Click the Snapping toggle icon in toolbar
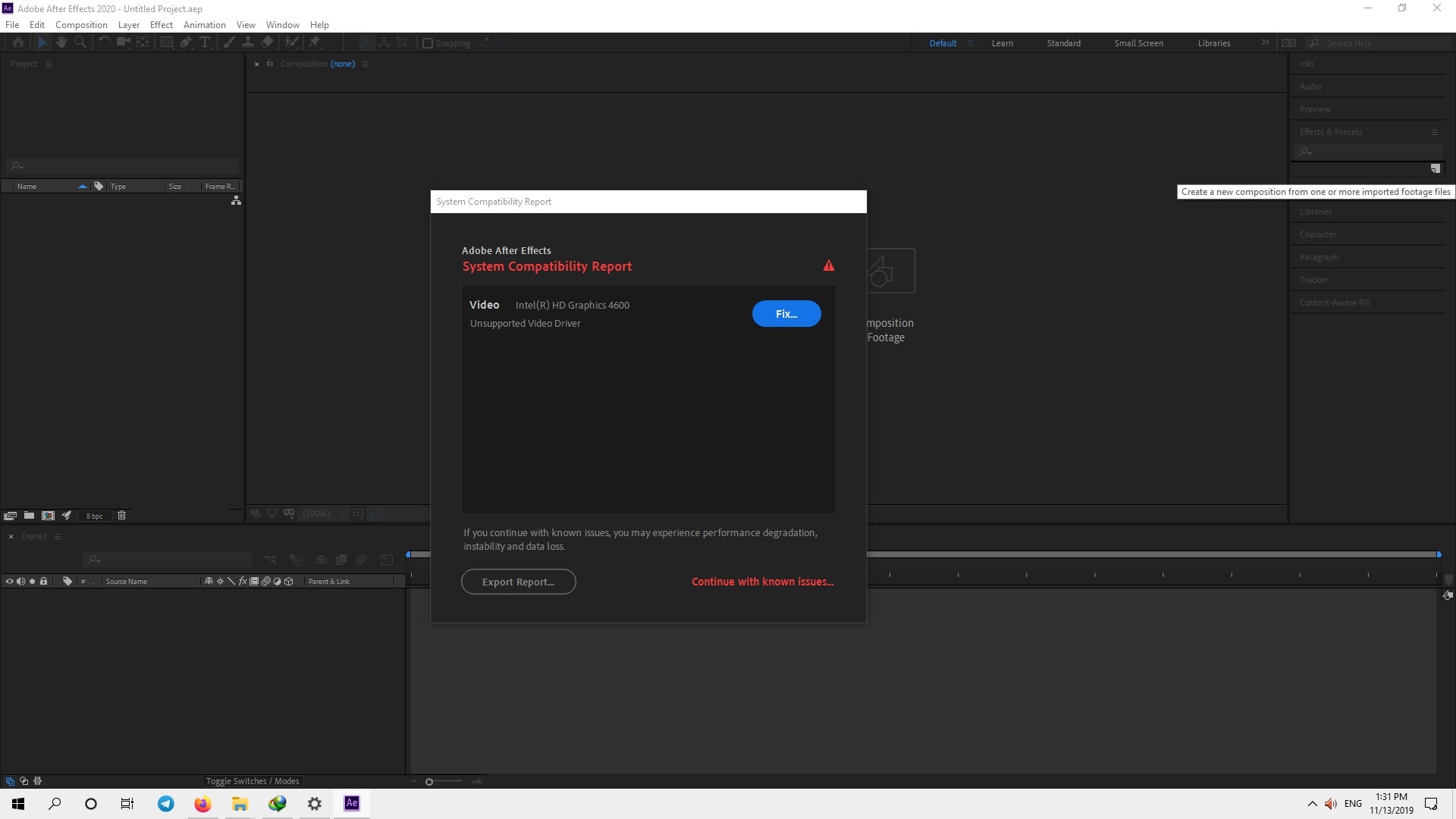1456x819 pixels. (x=428, y=42)
